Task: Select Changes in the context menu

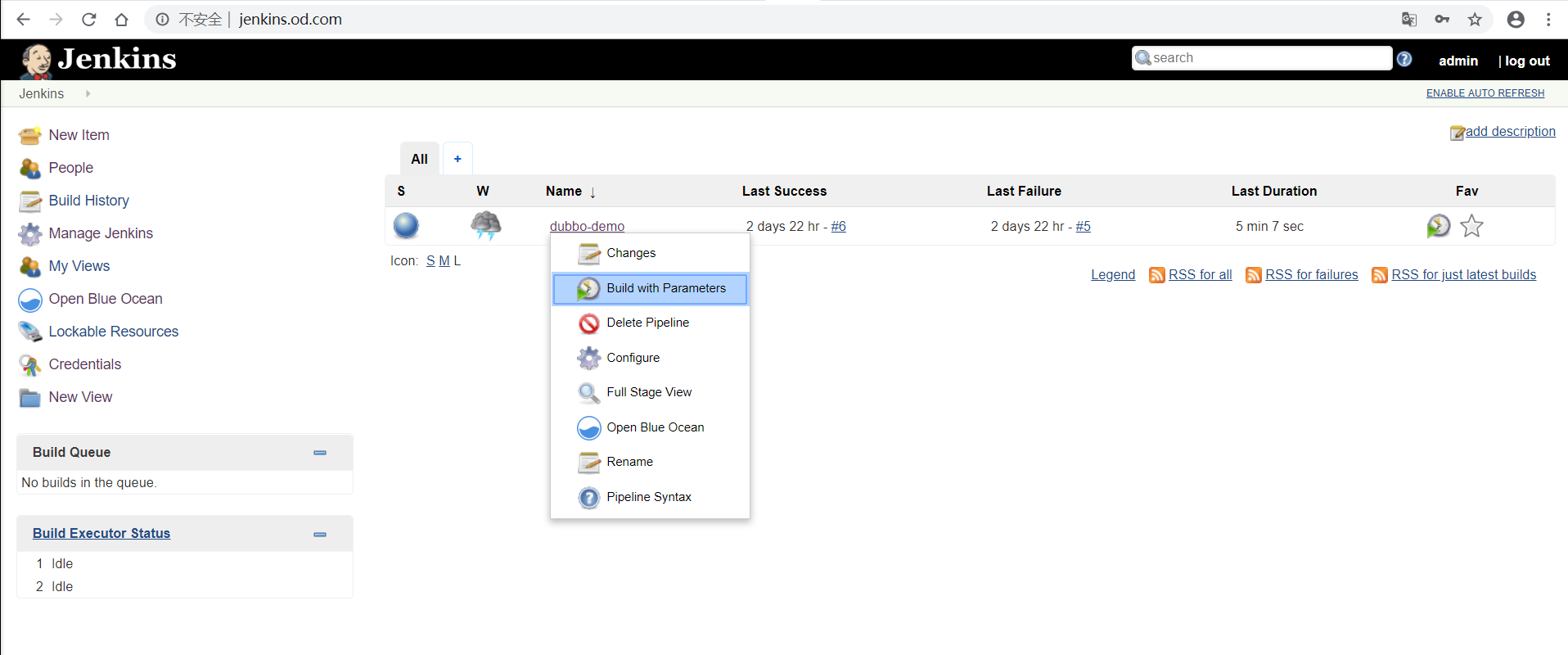Action: point(650,254)
